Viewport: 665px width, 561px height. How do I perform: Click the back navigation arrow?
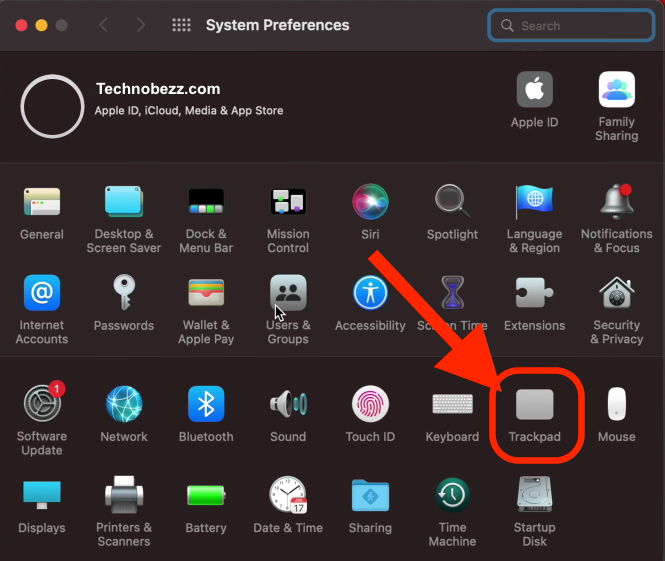point(103,25)
